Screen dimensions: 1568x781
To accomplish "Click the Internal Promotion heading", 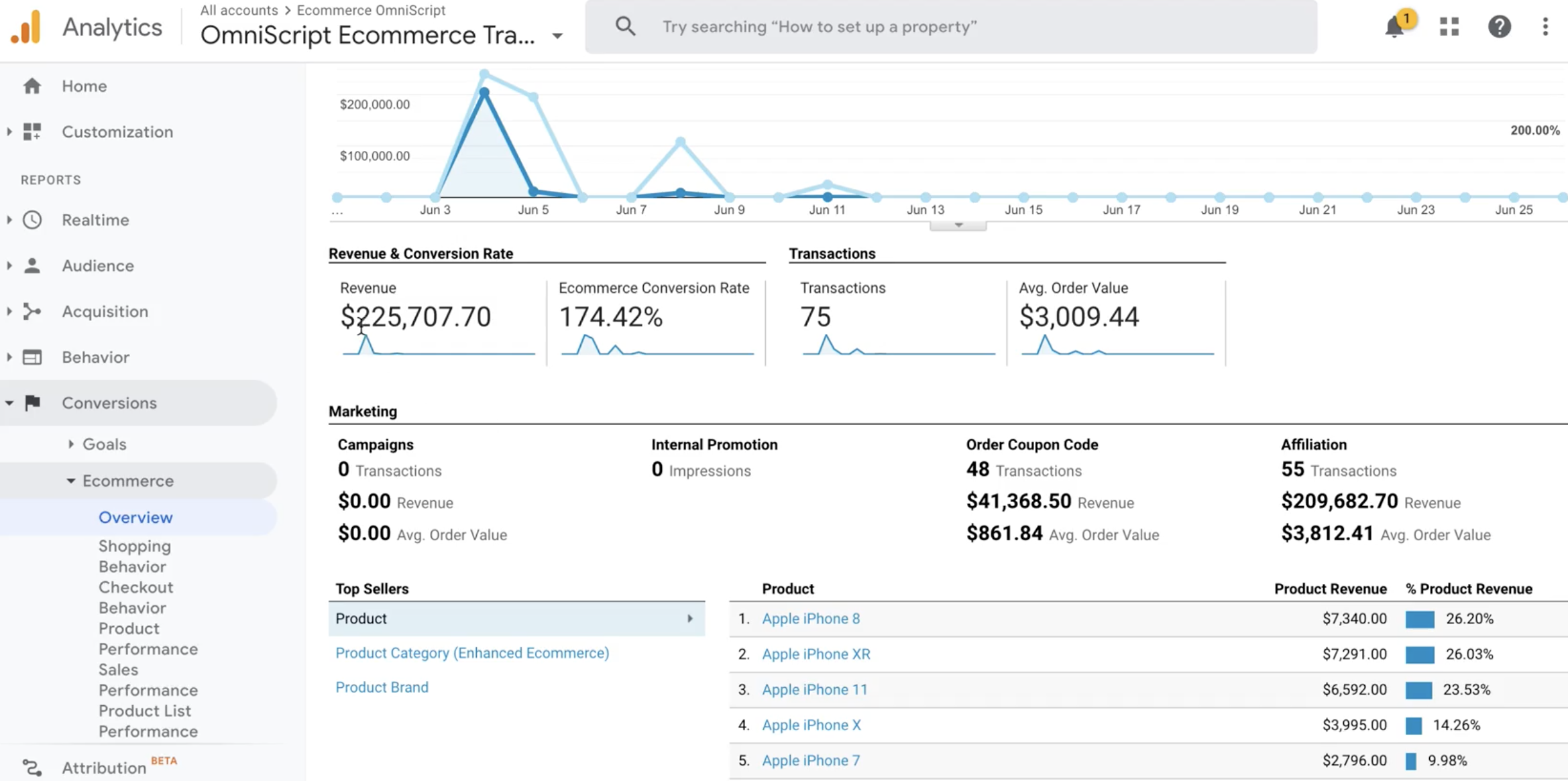I will (714, 445).
